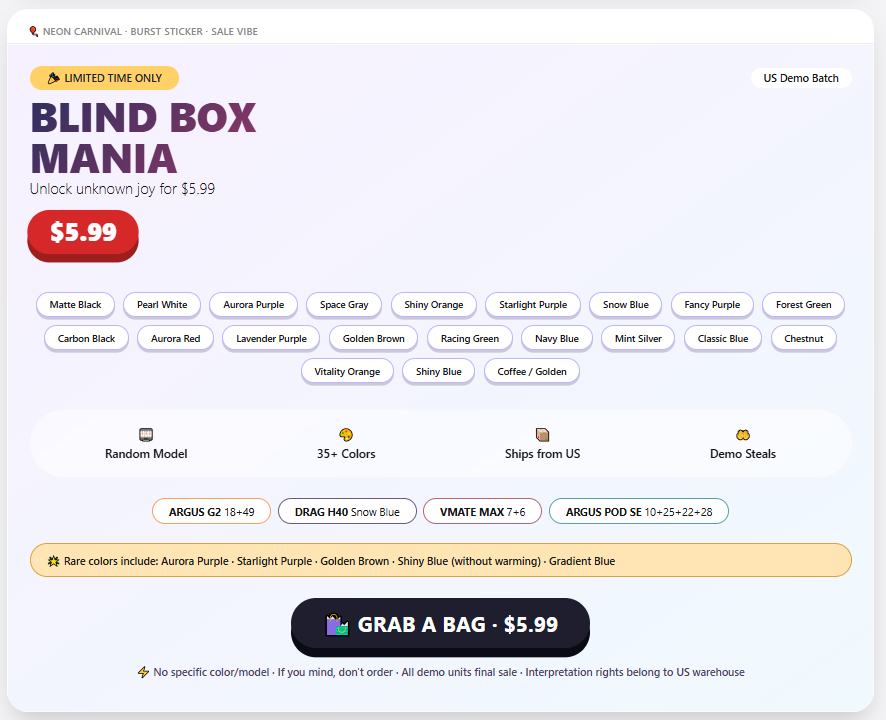Click the collision spark icon in rare colors banner

pyautogui.click(x=53, y=560)
